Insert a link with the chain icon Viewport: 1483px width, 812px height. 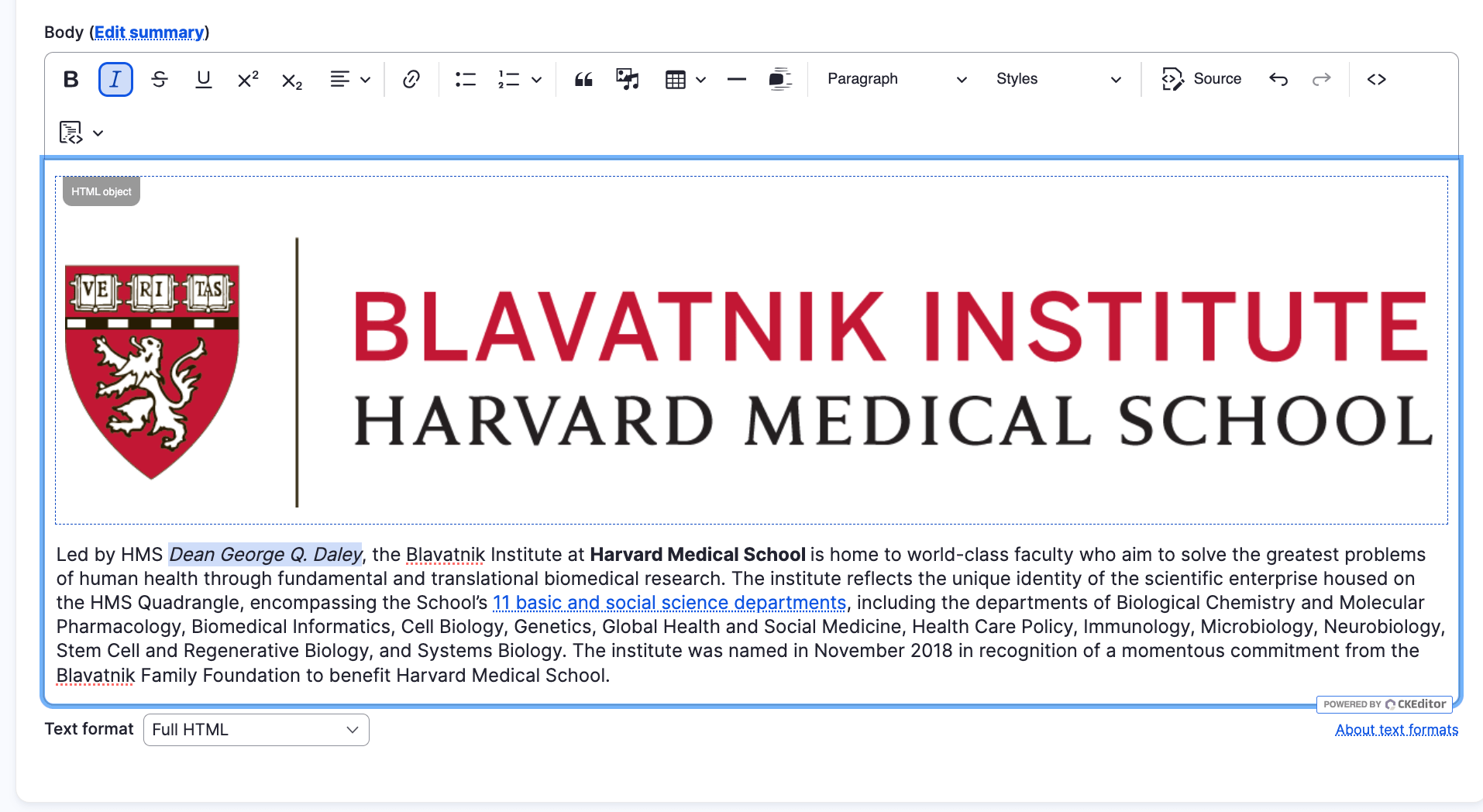click(x=411, y=79)
